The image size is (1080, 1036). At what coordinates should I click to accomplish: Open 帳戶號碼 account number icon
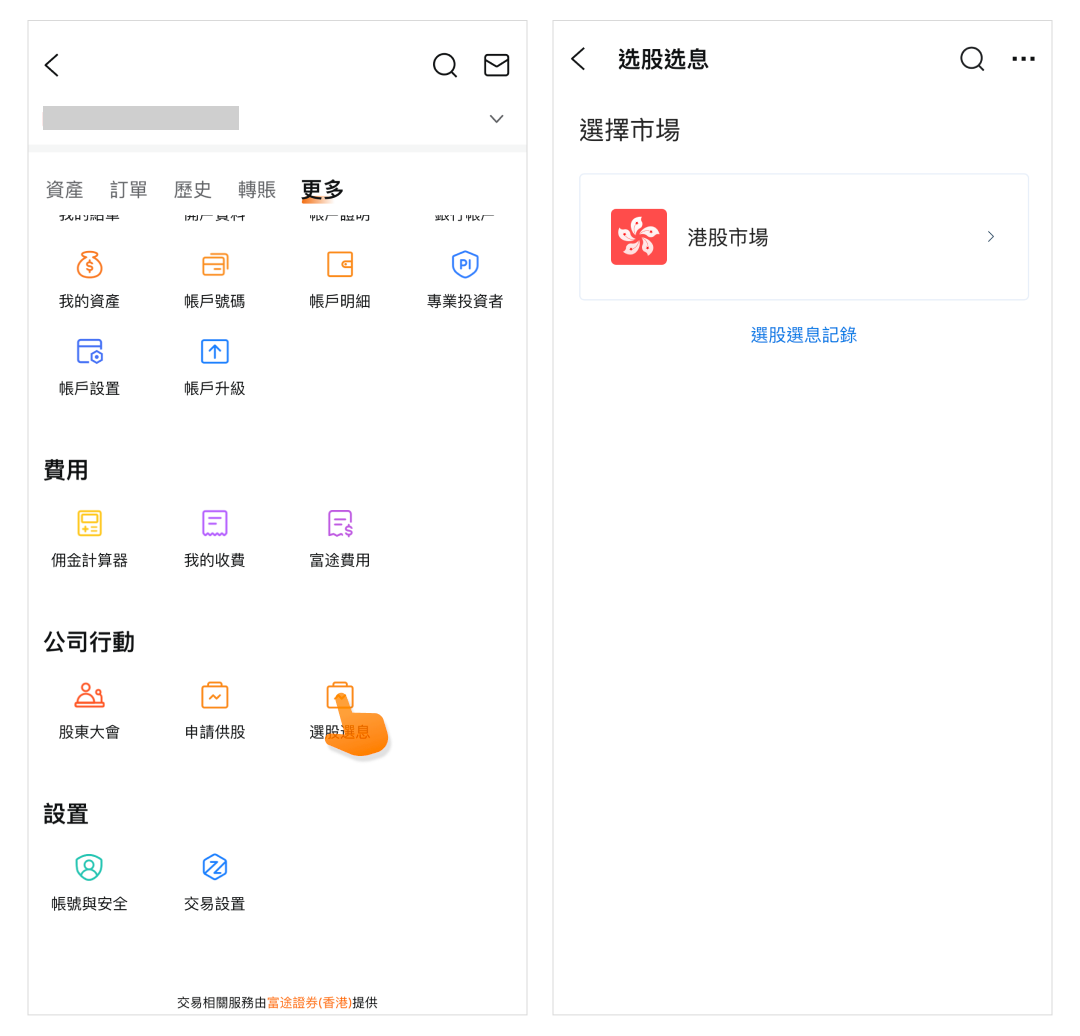point(215,265)
